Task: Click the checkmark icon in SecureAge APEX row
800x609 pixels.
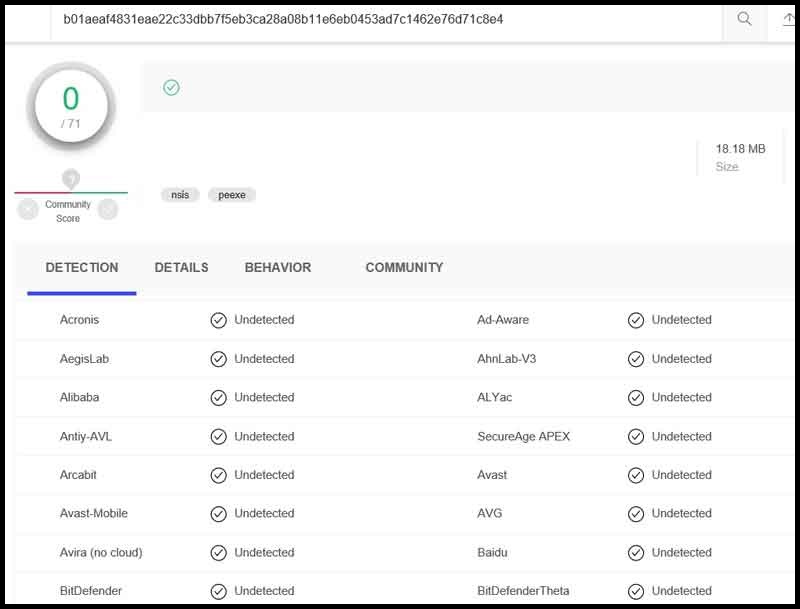Action: pyautogui.click(x=636, y=437)
